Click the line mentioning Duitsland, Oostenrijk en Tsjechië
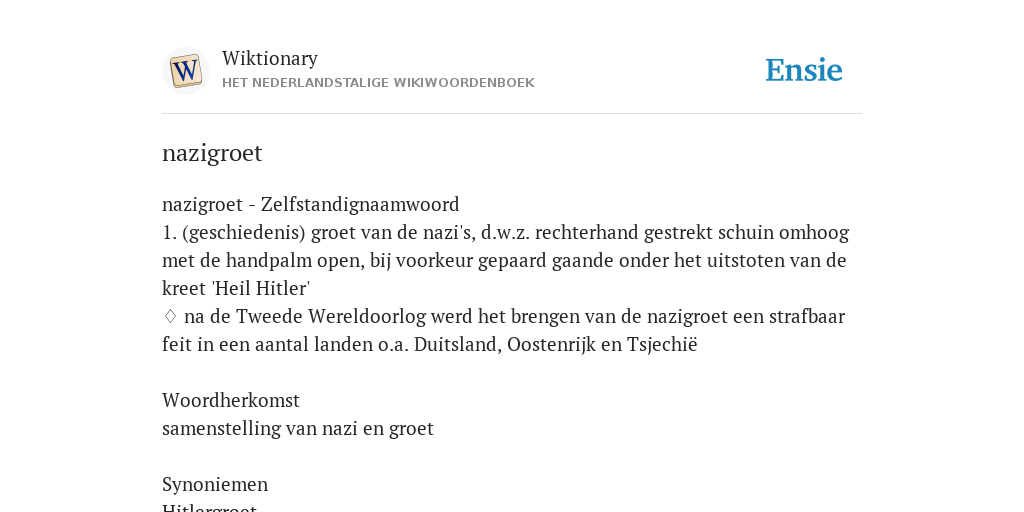Image resolution: width=1024 pixels, height=512 pixels. click(x=430, y=344)
